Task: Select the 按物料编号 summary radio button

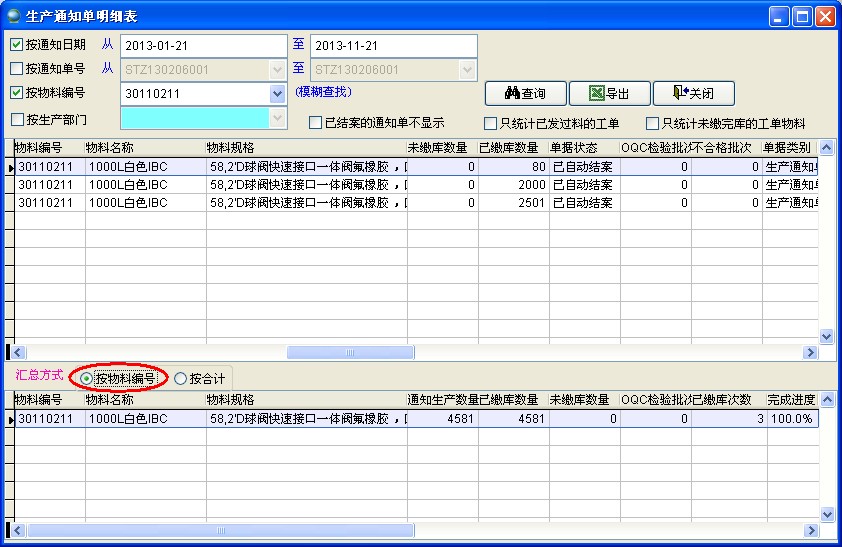Action: point(88,379)
